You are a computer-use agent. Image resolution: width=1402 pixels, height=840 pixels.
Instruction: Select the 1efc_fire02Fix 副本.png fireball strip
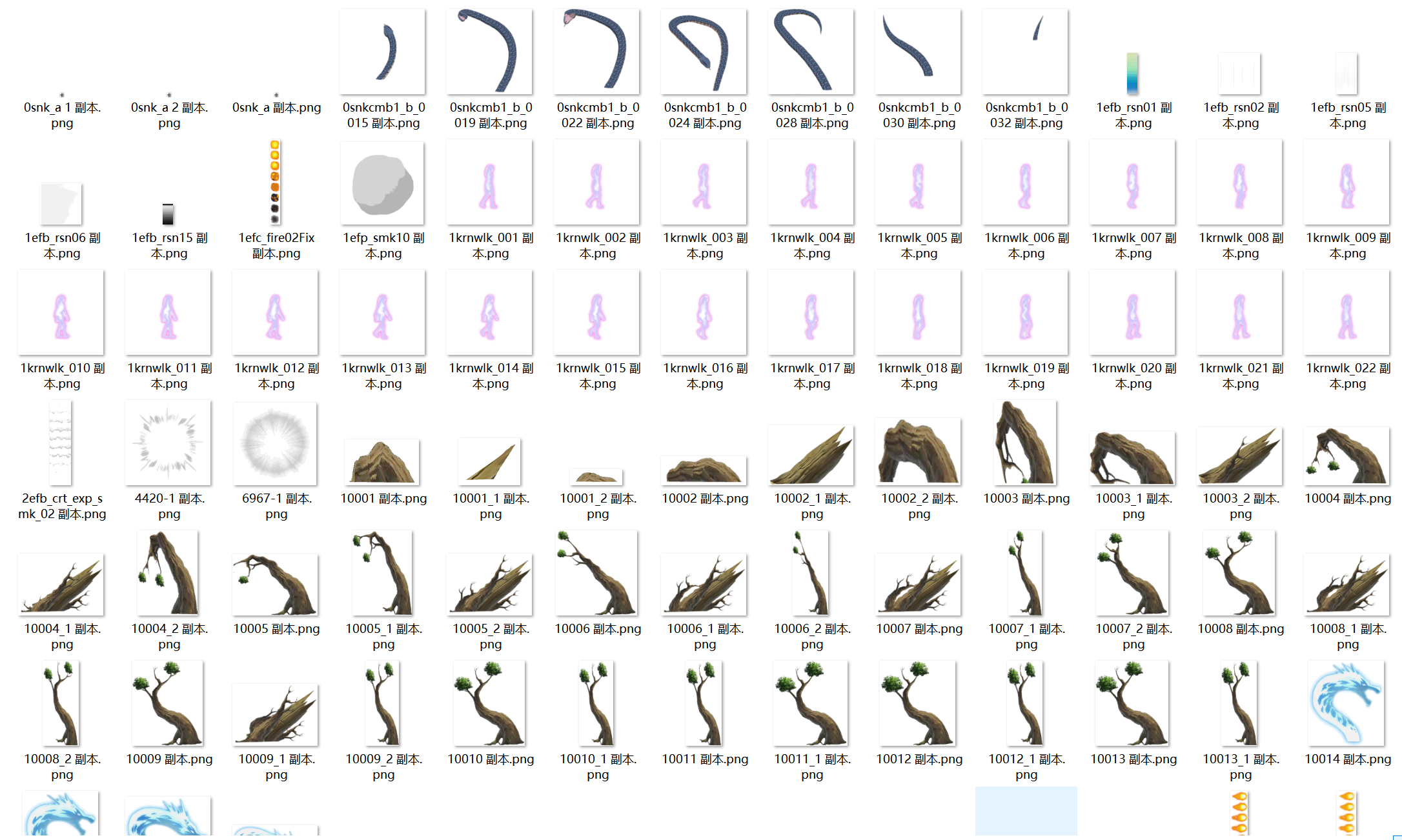(x=276, y=182)
